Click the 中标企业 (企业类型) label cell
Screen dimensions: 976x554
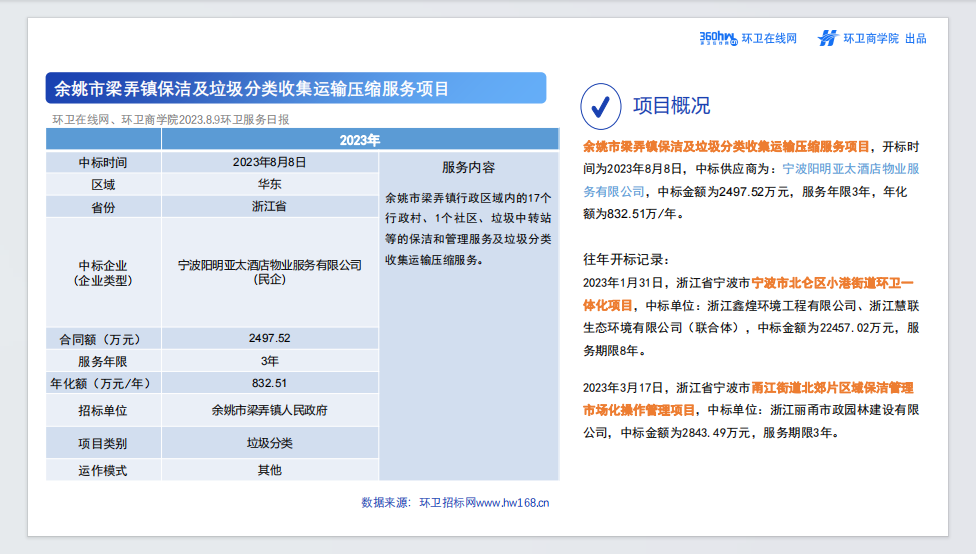103,273
